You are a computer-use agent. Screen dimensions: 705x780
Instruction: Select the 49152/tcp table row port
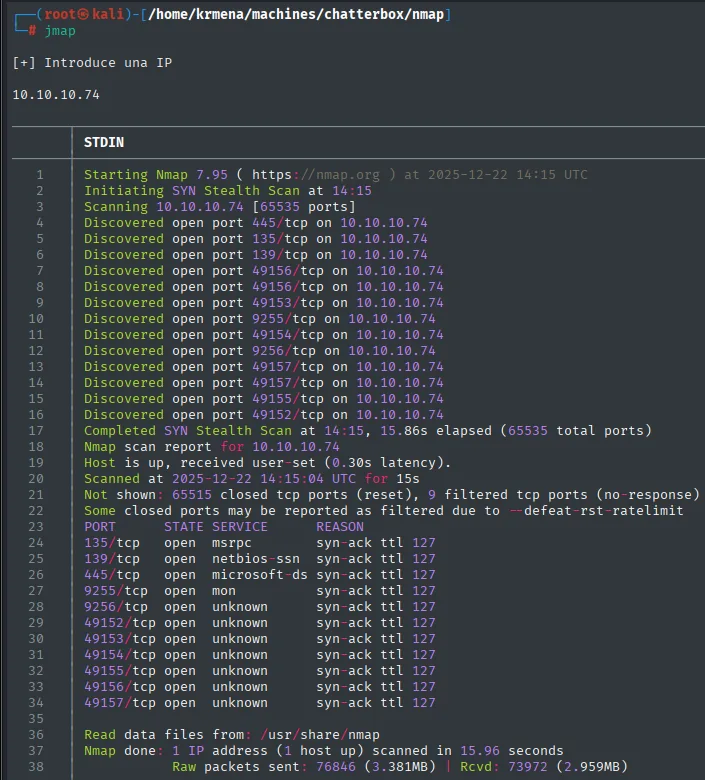(x=119, y=622)
